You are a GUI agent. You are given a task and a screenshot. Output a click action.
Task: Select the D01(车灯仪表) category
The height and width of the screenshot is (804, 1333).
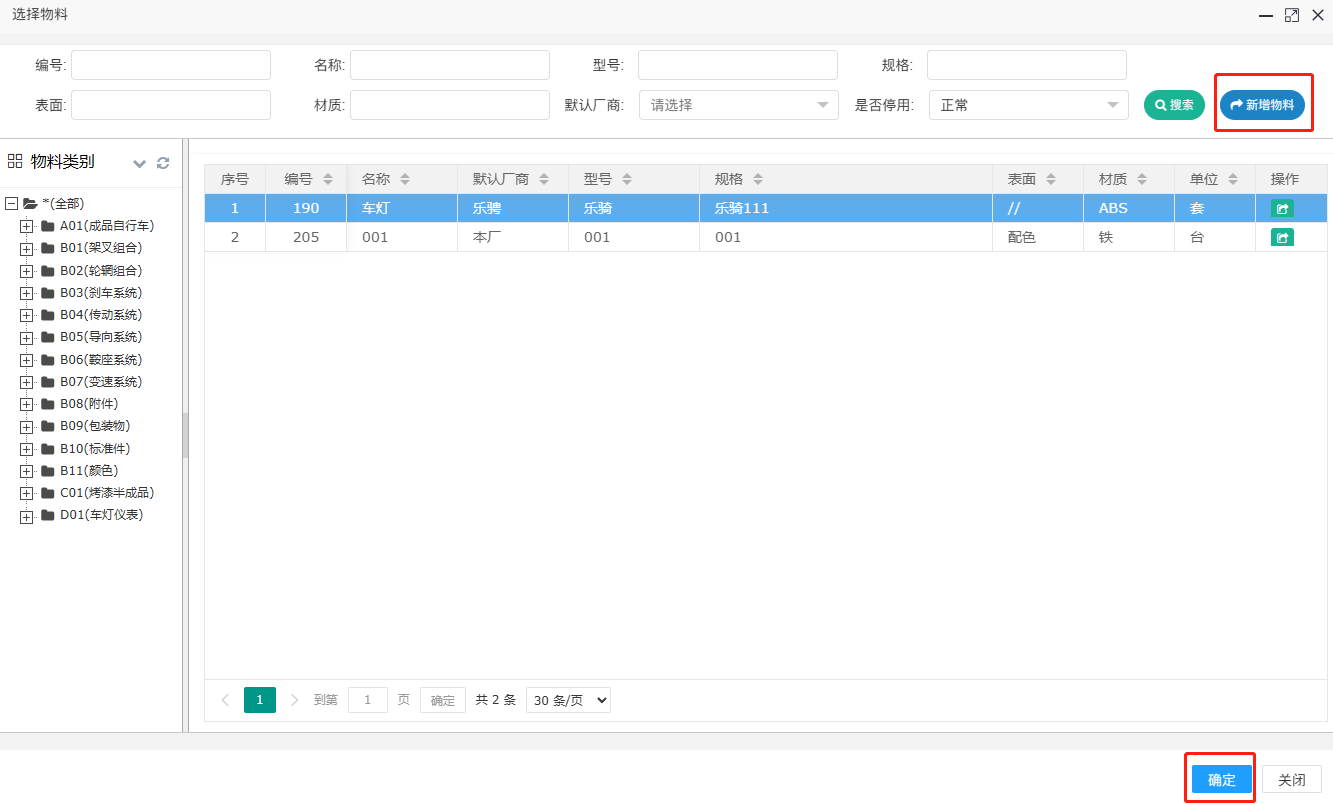[x=101, y=515]
